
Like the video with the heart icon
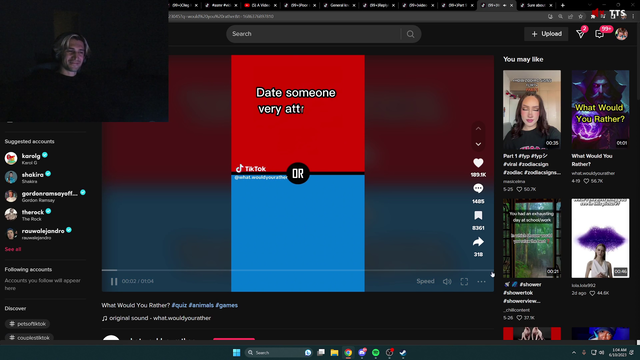pyautogui.click(x=478, y=163)
